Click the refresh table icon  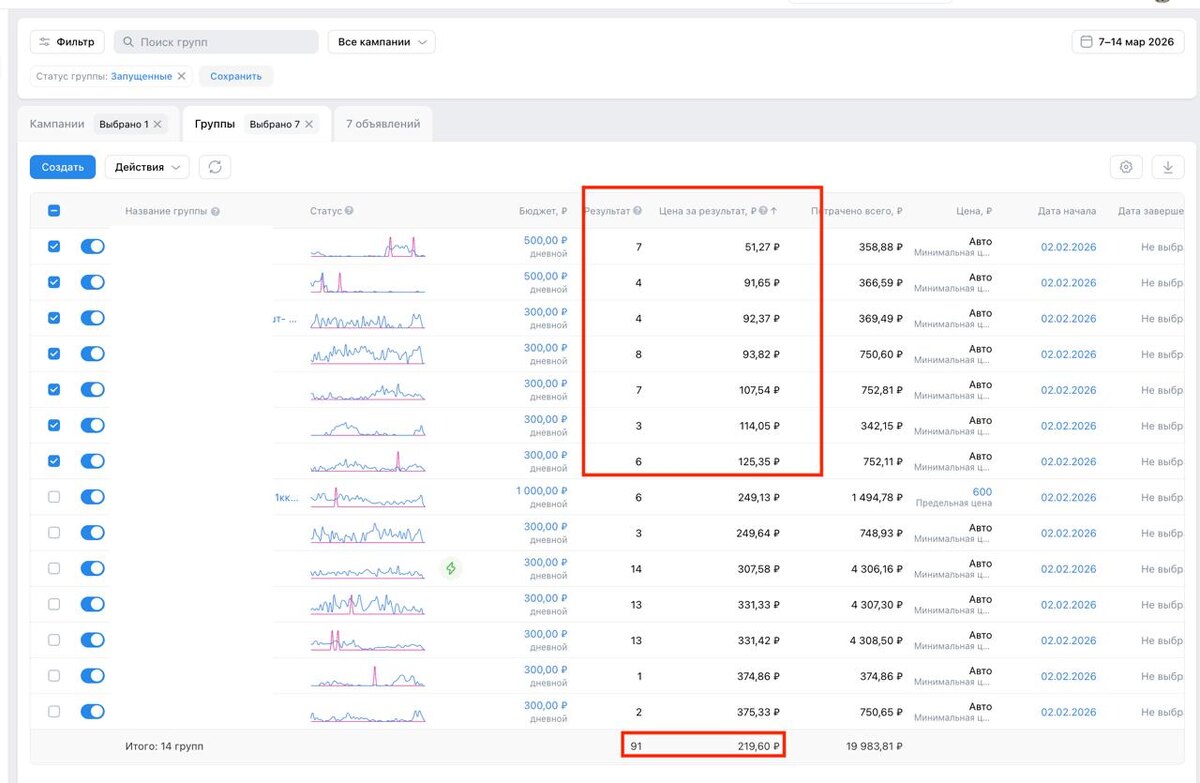coord(215,167)
